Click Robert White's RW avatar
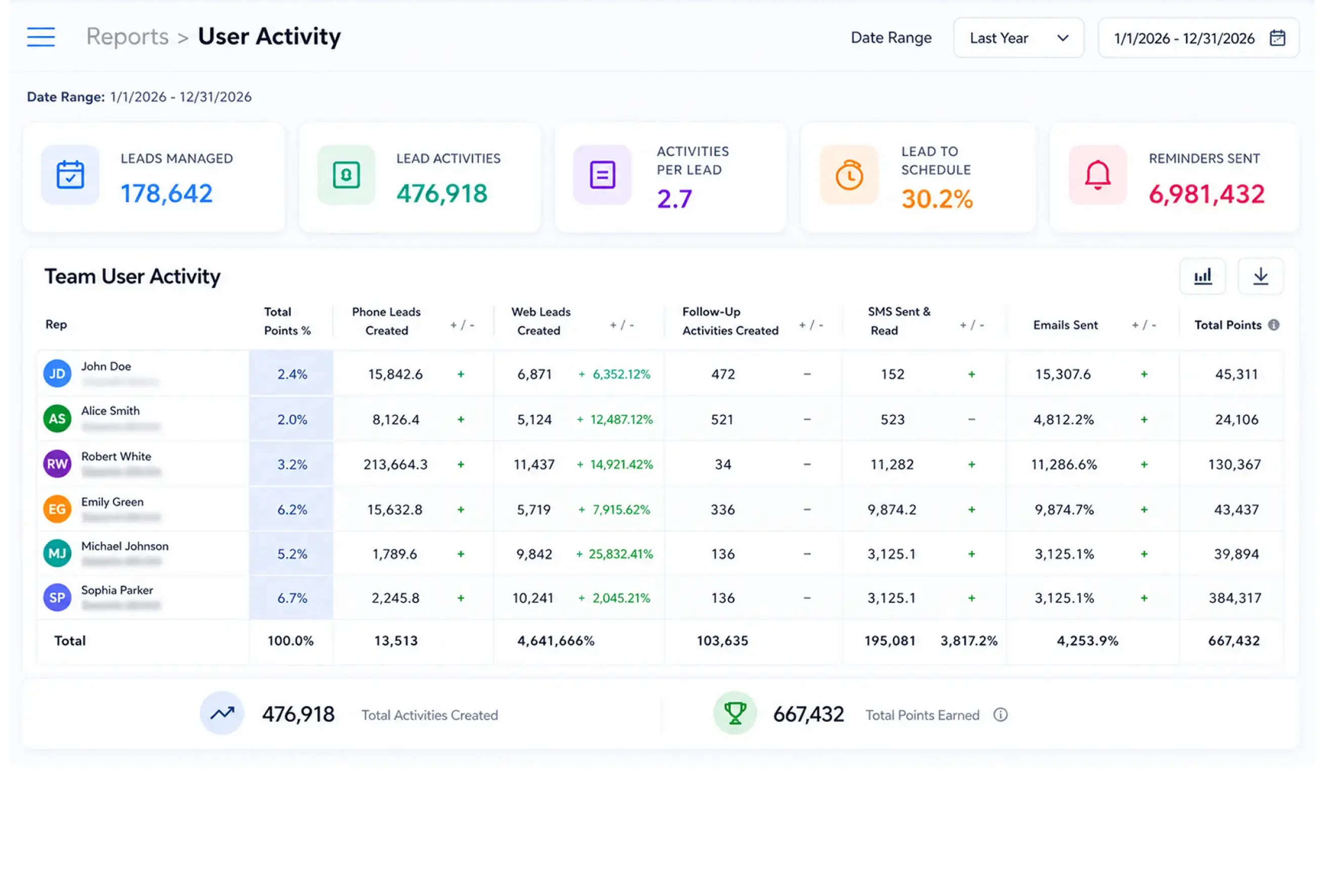Viewport: 1322px width, 896px height. (58, 464)
